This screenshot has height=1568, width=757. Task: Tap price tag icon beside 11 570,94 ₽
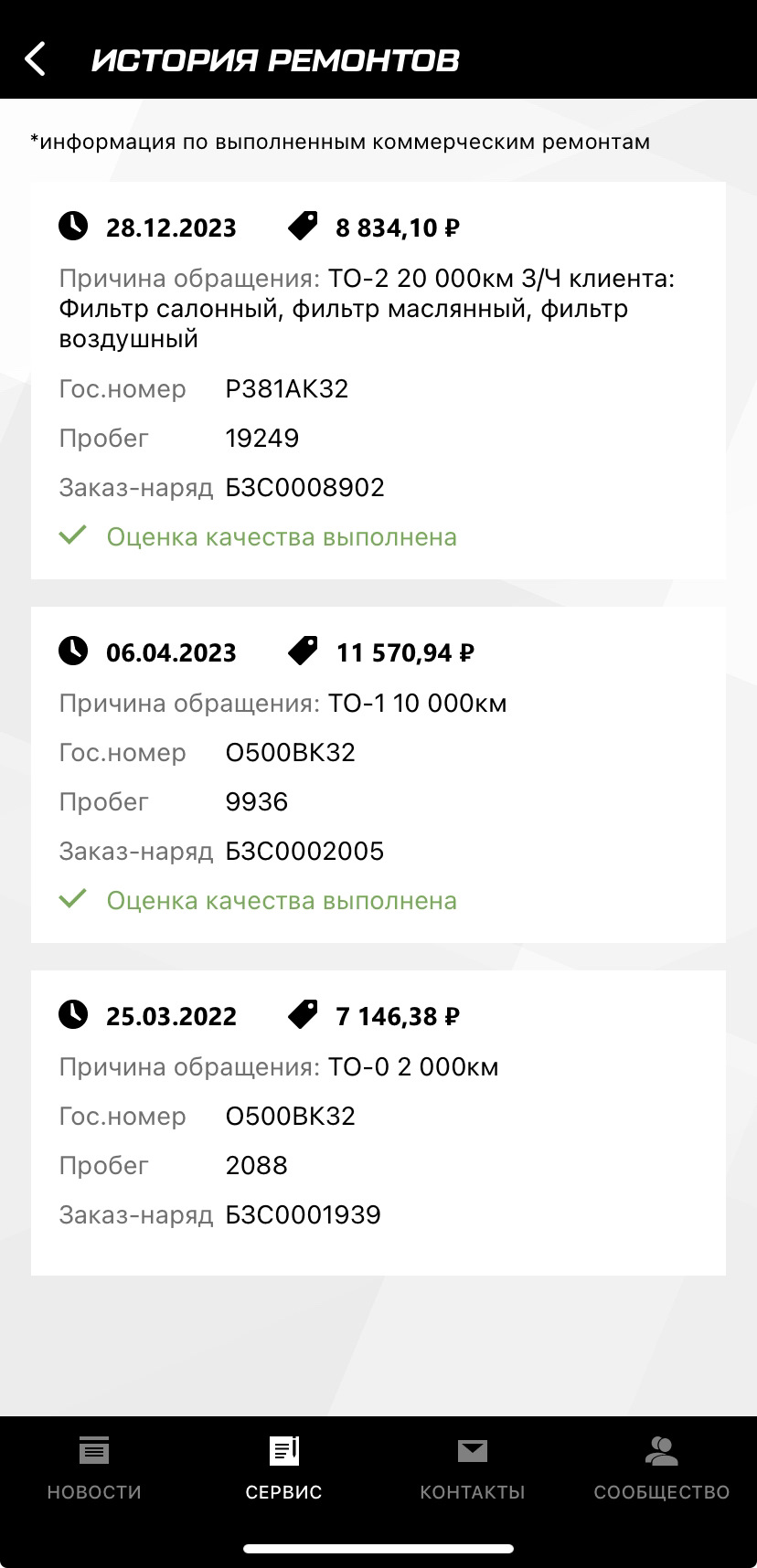pyautogui.click(x=303, y=651)
